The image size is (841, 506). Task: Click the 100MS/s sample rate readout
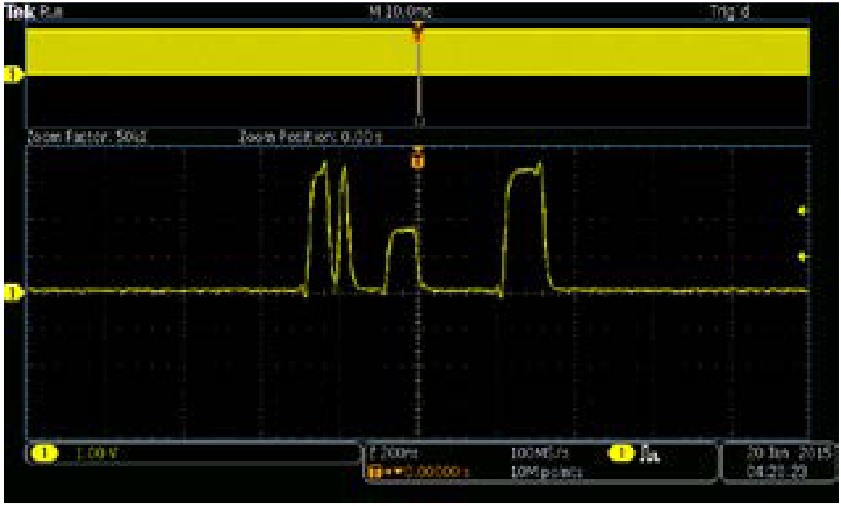click(x=540, y=453)
